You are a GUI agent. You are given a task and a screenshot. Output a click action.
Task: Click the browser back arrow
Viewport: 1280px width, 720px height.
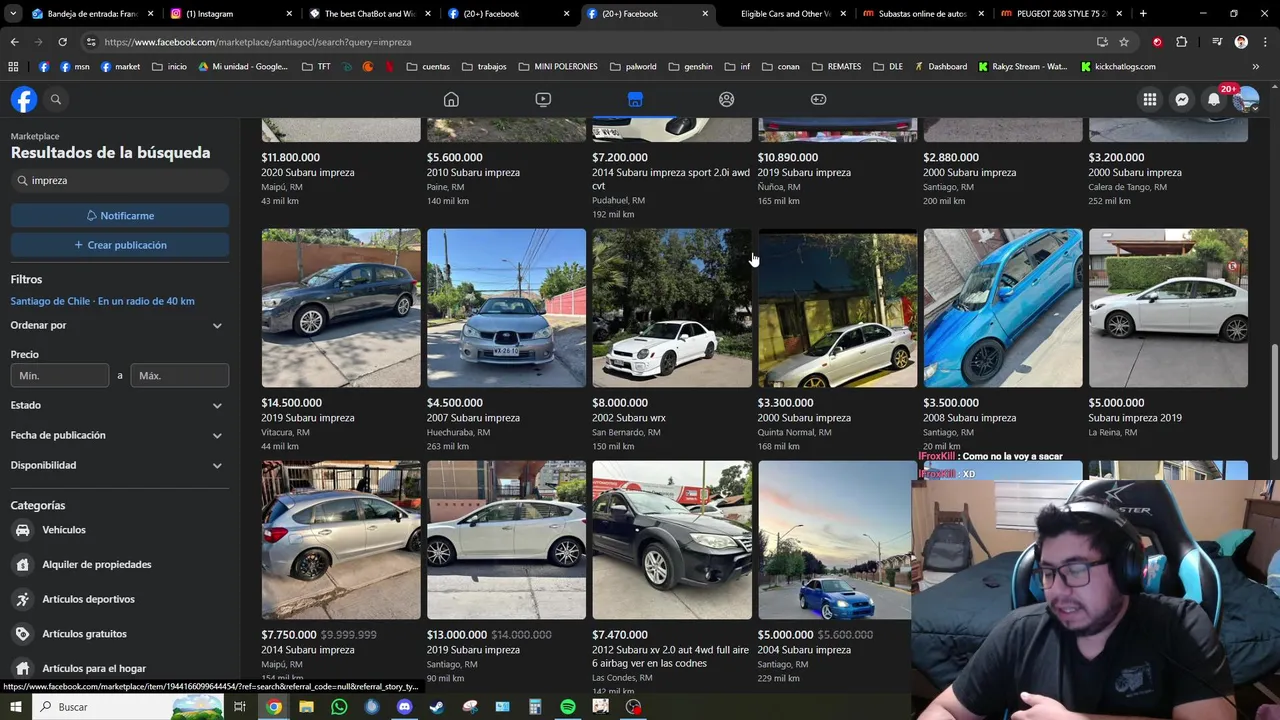point(14,42)
